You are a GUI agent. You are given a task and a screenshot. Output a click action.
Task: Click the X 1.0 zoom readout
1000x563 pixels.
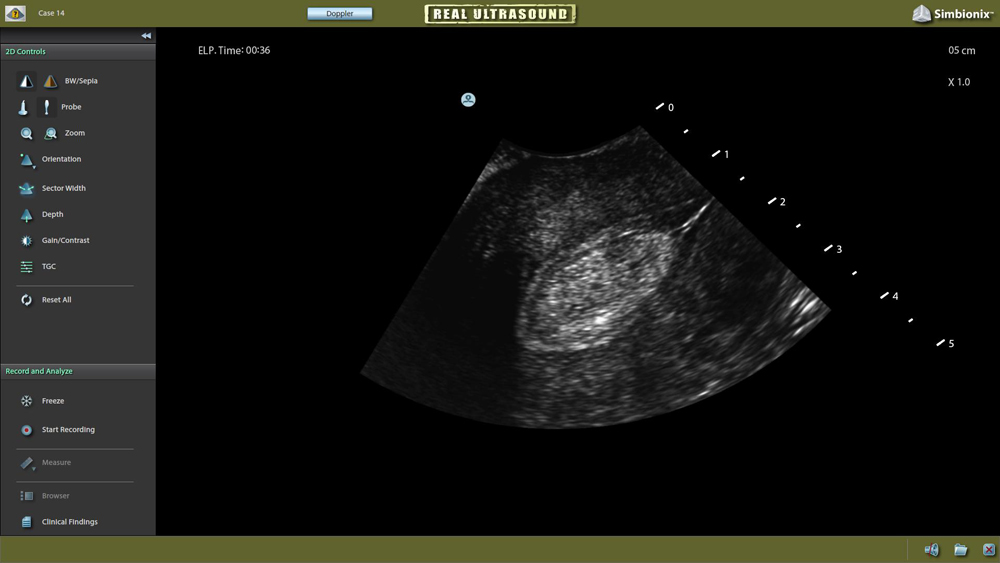click(959, 82)
